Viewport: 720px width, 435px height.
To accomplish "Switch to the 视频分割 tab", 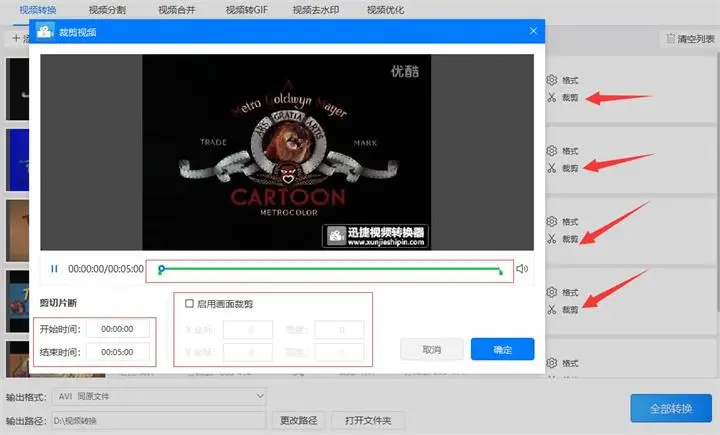I will [x=107, y=10].
